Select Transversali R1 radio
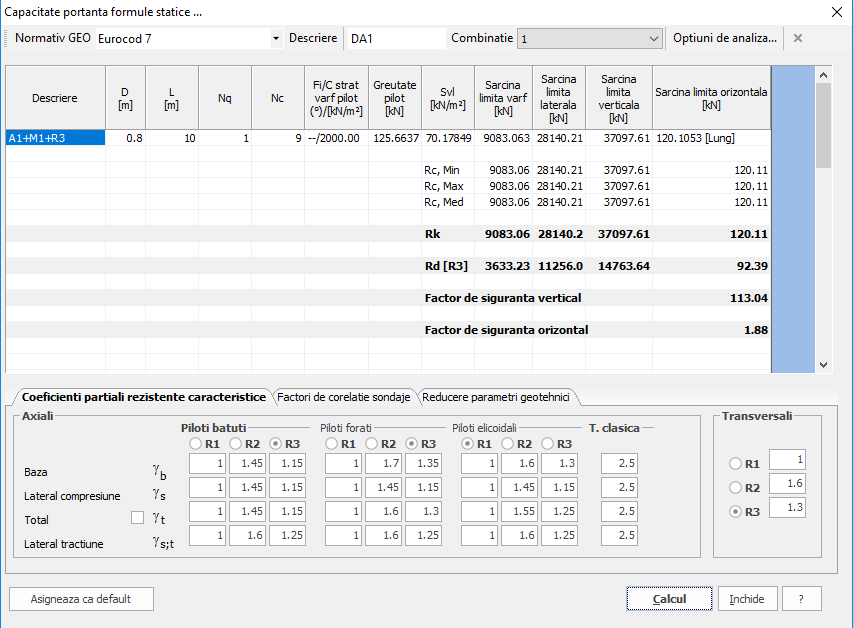854x628 pixels. 735,464
